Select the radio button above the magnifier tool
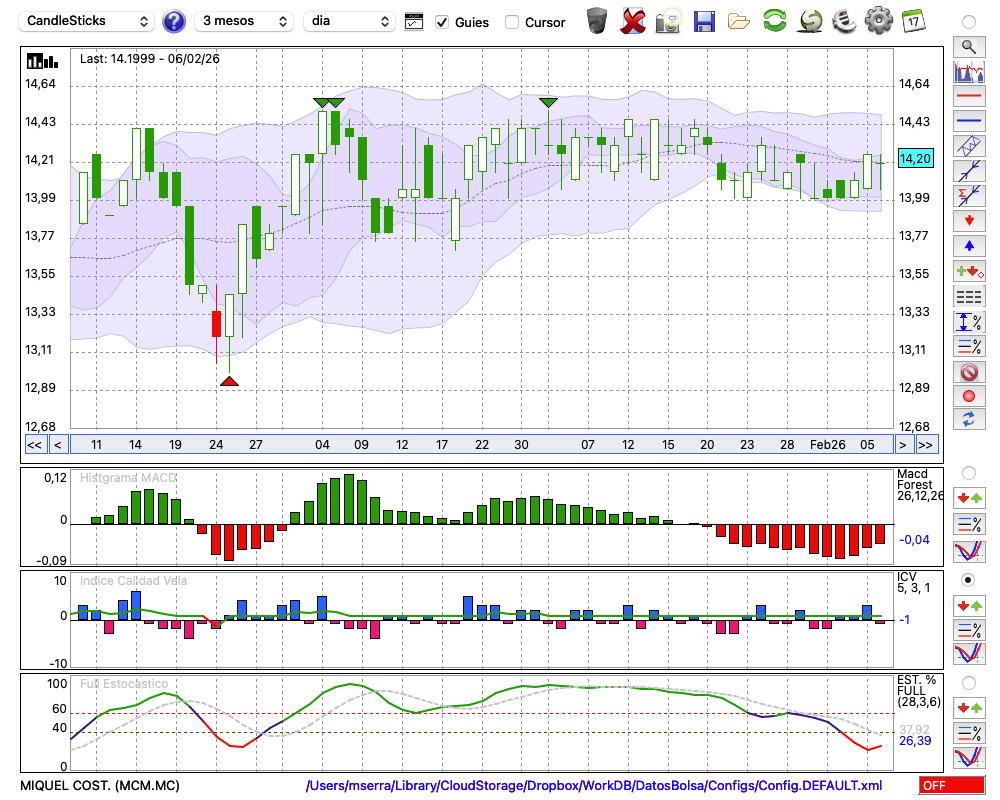 [x=968, y=22]
